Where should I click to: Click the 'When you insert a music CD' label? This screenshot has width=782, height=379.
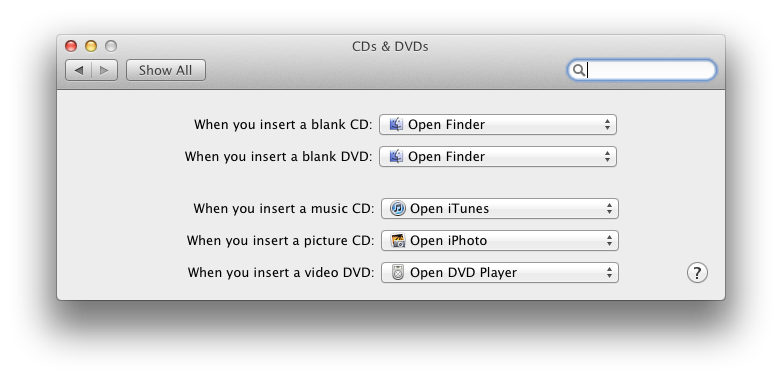[x=283, y=208]
